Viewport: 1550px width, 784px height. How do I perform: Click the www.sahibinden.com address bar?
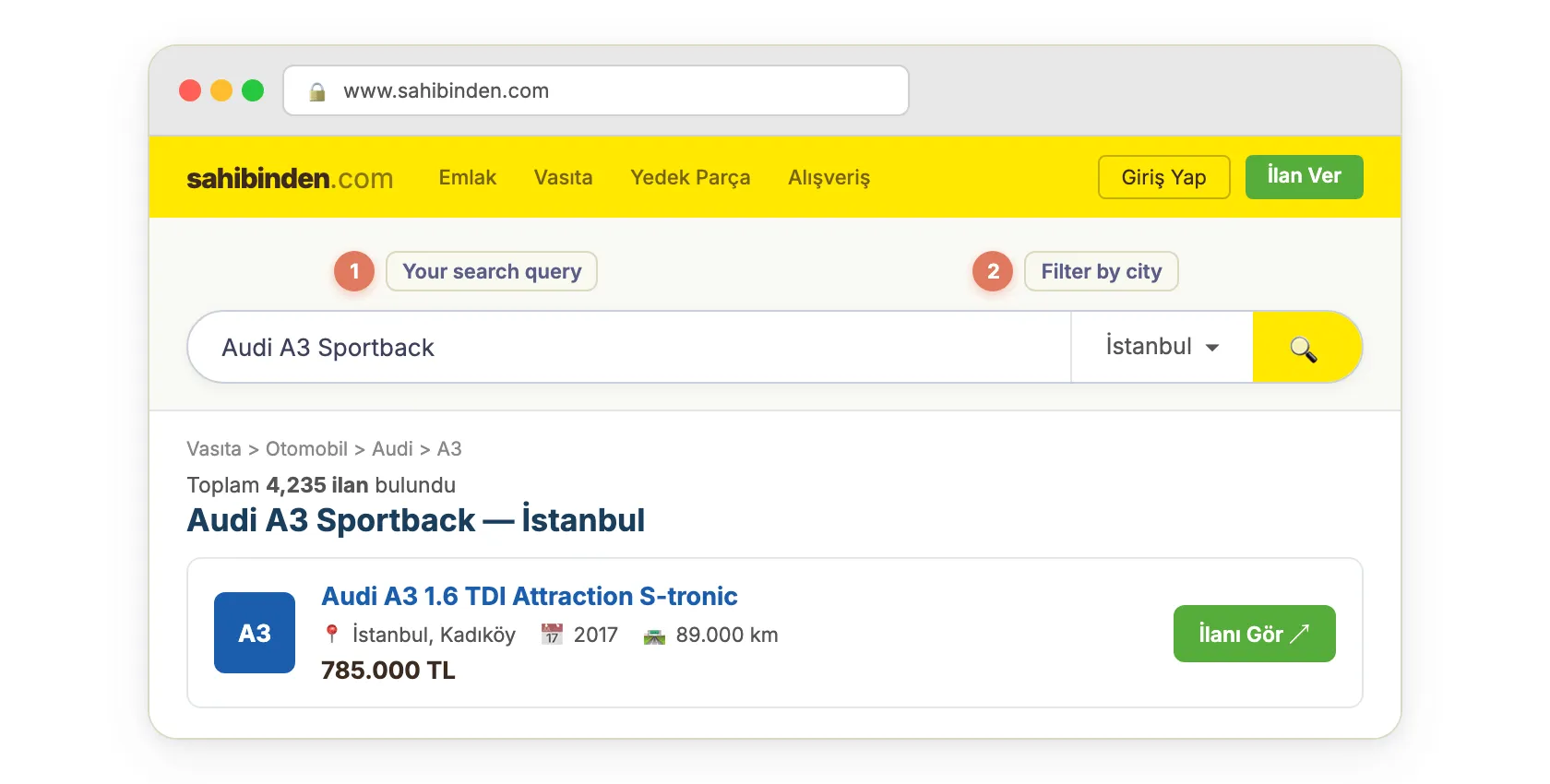tap(596, 90)
